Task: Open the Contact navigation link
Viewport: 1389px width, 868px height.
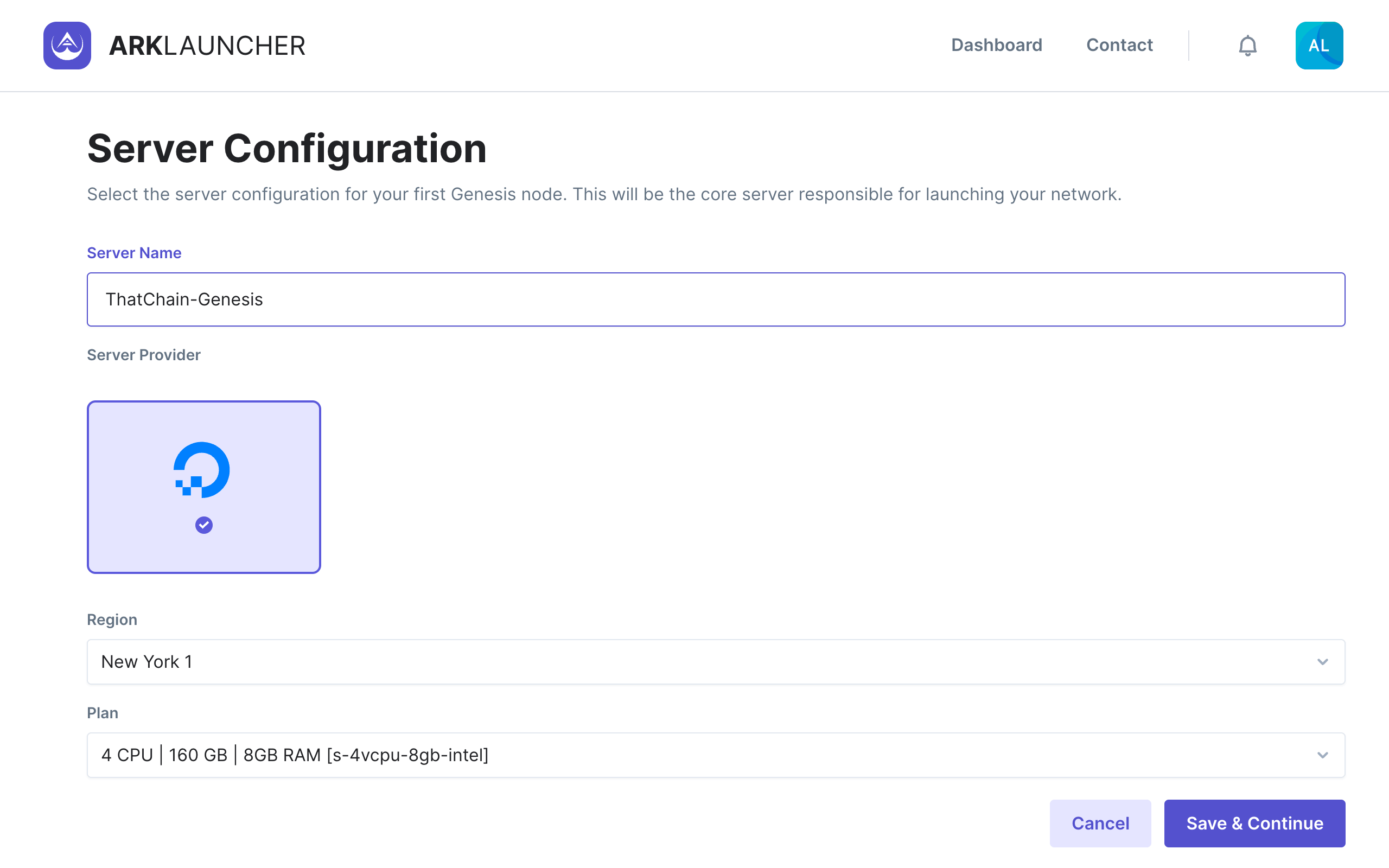Action: tap(1119, 46)
